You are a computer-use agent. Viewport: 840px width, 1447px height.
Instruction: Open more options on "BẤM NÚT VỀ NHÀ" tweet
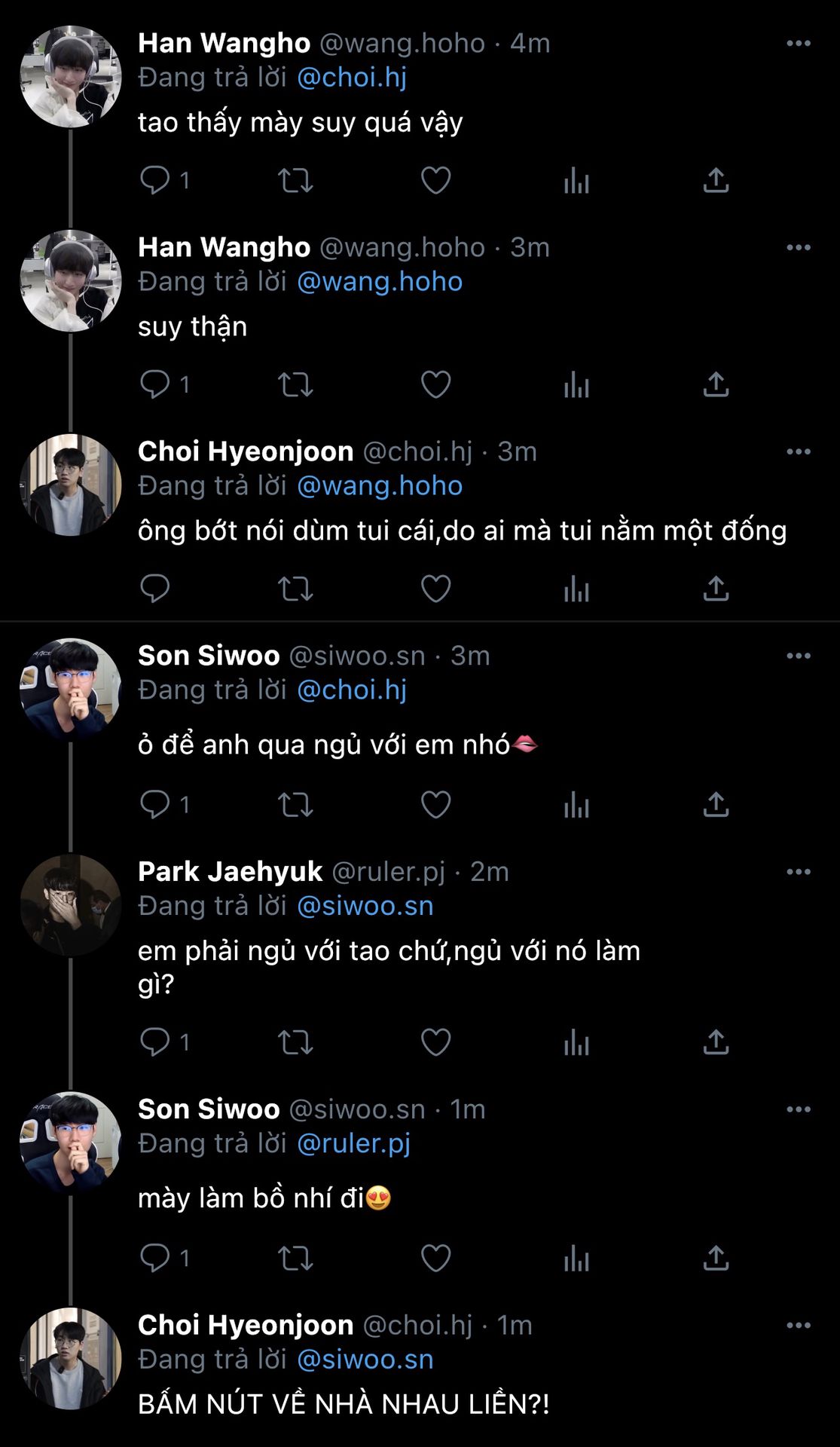pyautogui.click(x=799, y=1325)
